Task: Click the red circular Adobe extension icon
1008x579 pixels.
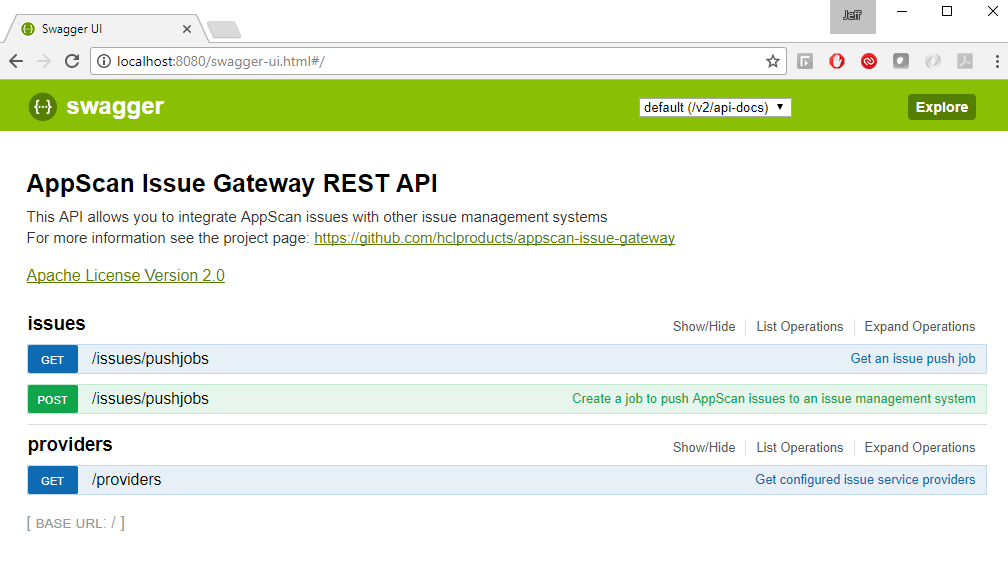Action: click(x=868, y=61)
